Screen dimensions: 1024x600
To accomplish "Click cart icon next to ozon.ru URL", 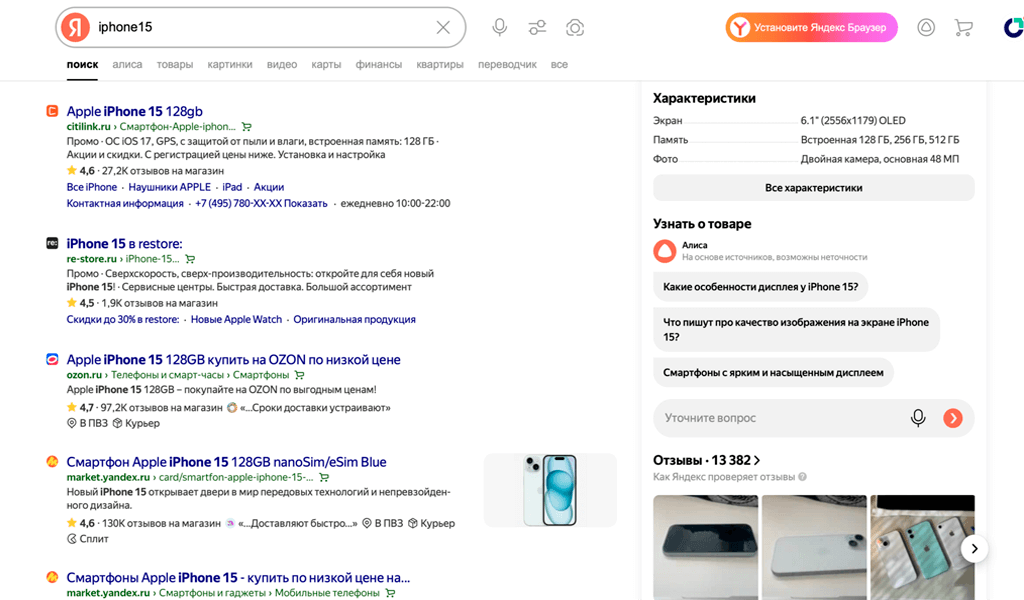I will (300, 375).
